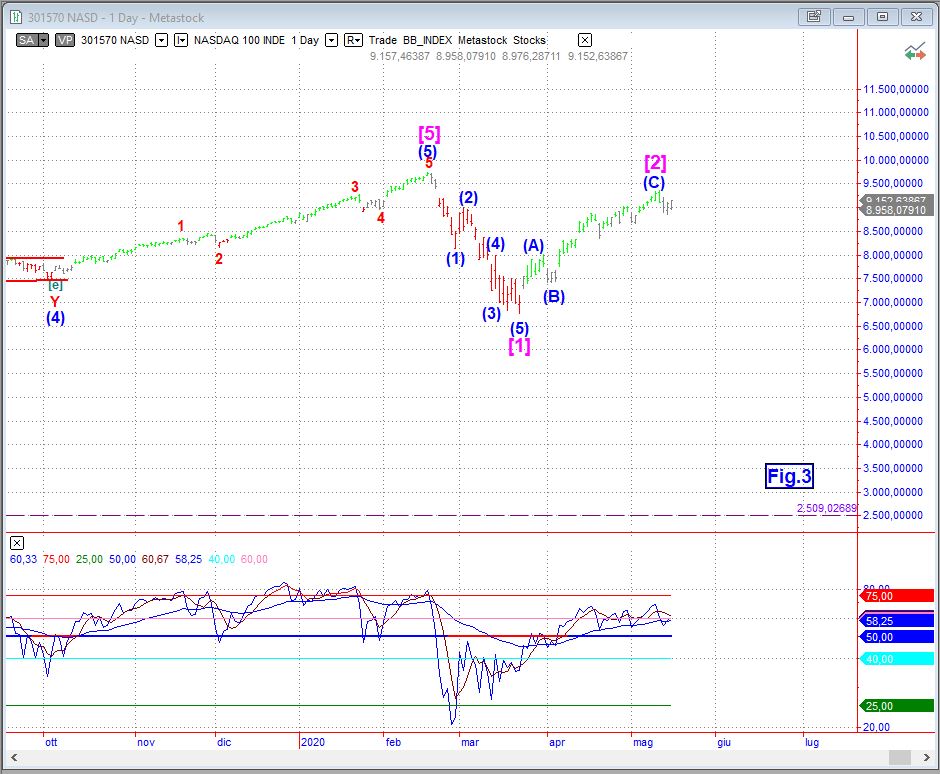Click the scrollbar left arrow

14,758
